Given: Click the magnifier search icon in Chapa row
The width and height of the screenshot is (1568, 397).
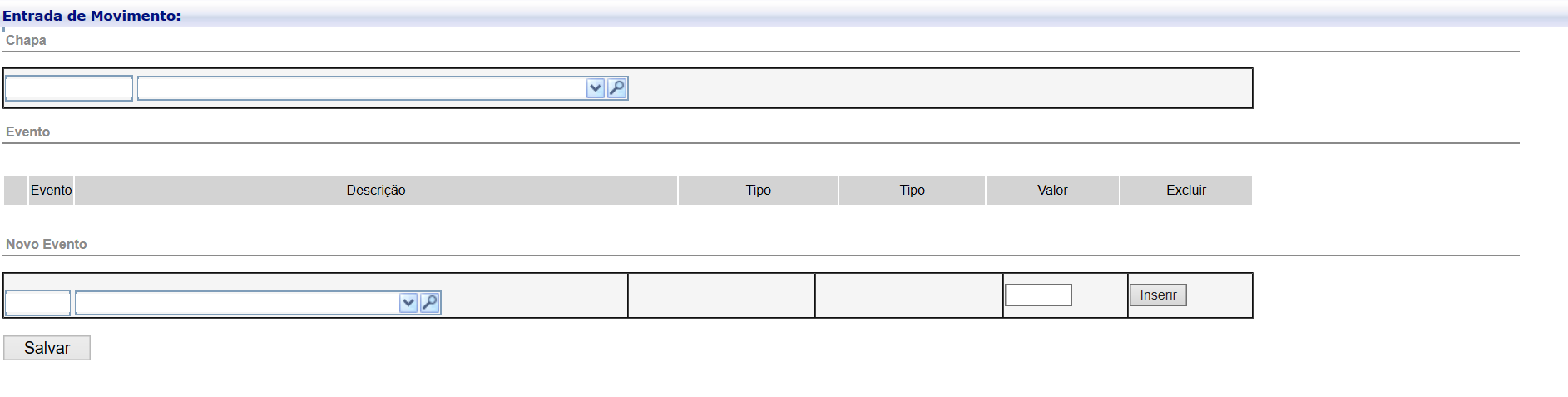Looking at the screenshot, I should click(x=617, y=88).
